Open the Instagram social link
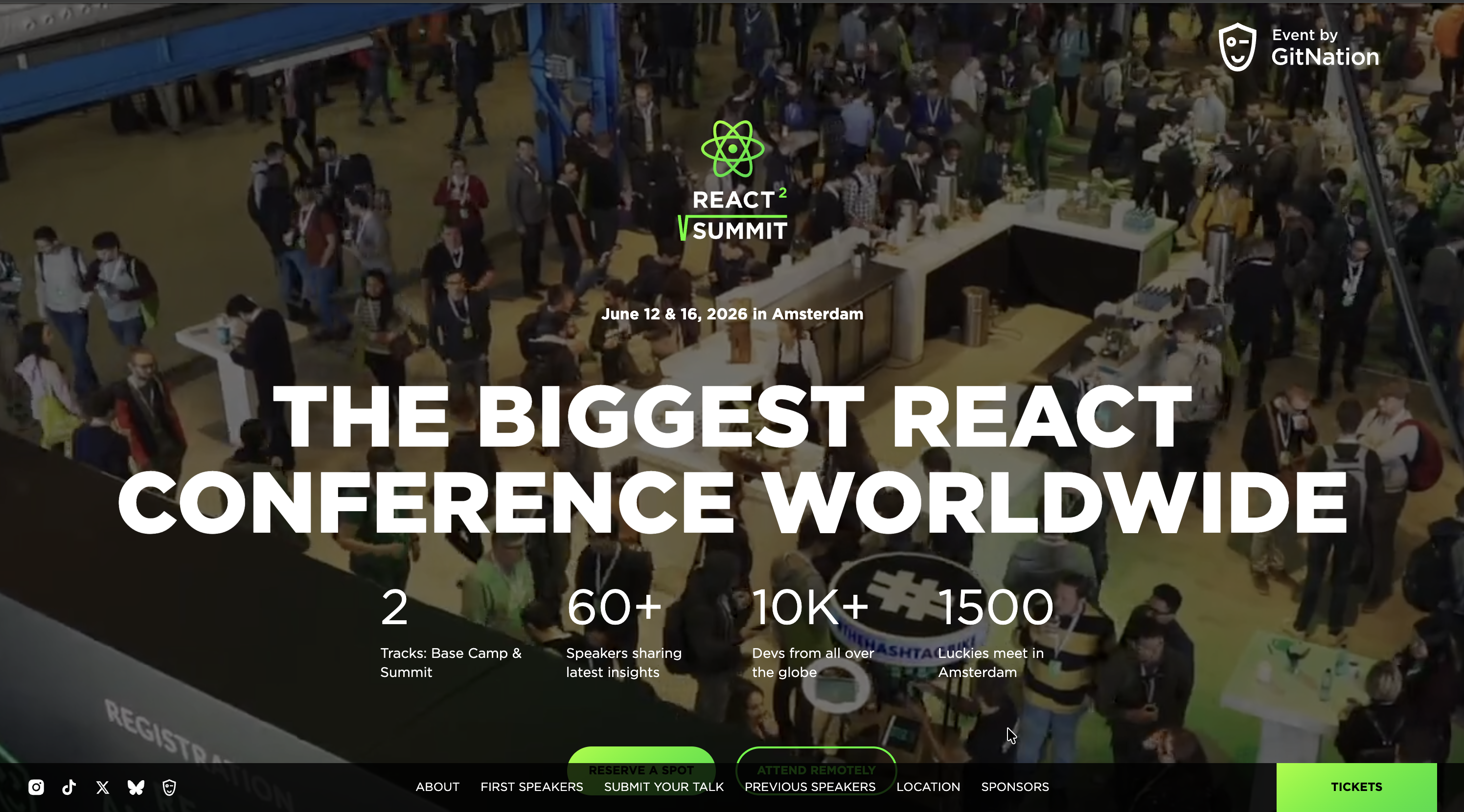Viewport: 1464px width, 812px height. (x=36, y=787)
